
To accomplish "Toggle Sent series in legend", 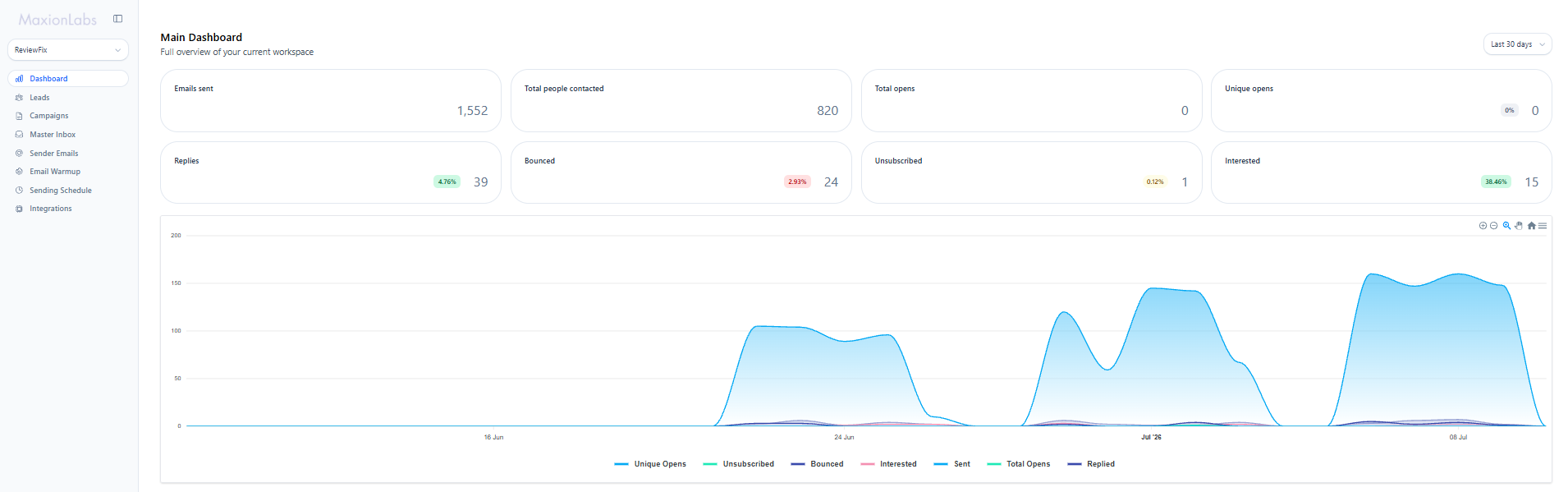I will (x=951, y=464).
